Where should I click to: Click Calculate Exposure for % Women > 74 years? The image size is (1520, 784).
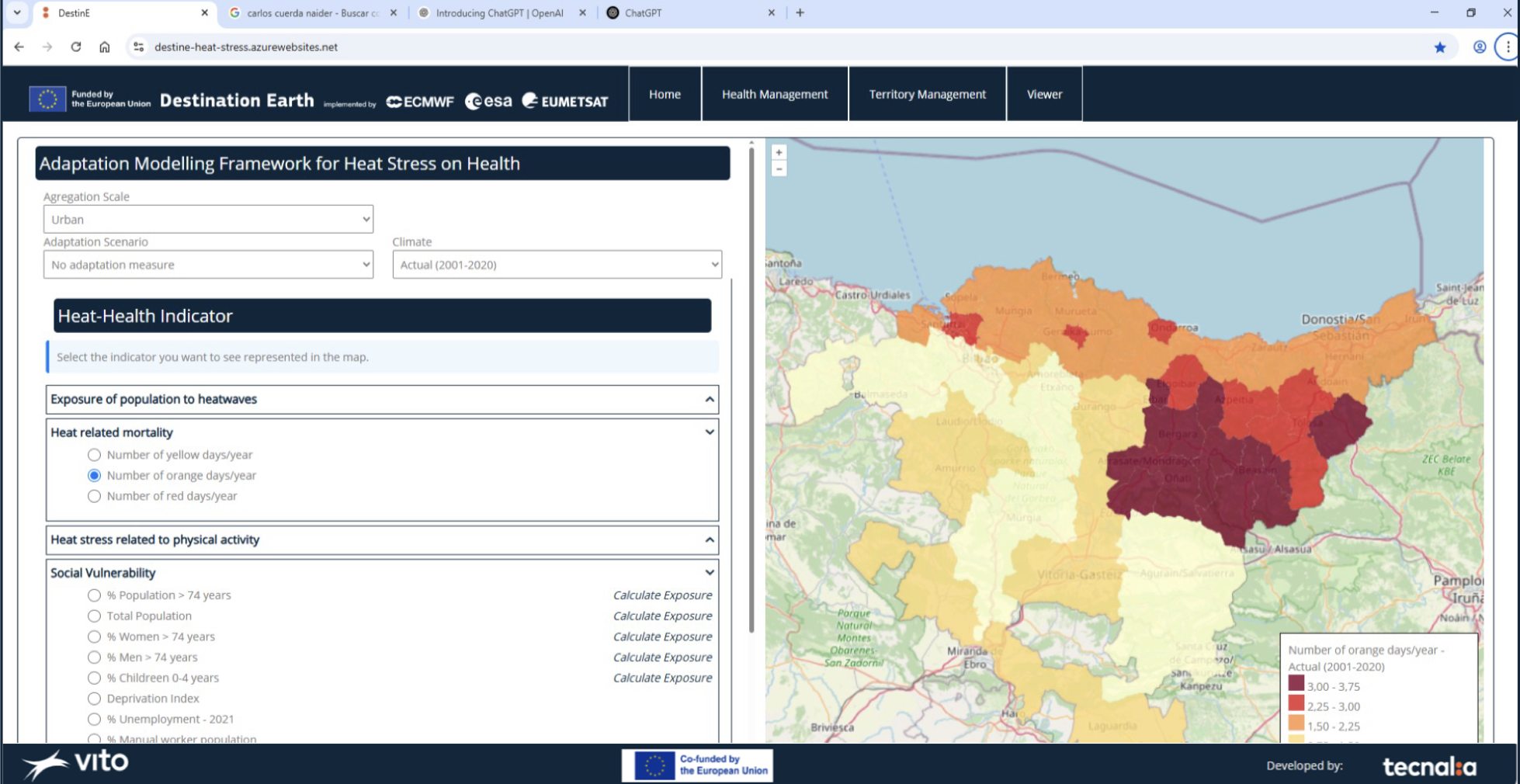(x=662, y=637)
